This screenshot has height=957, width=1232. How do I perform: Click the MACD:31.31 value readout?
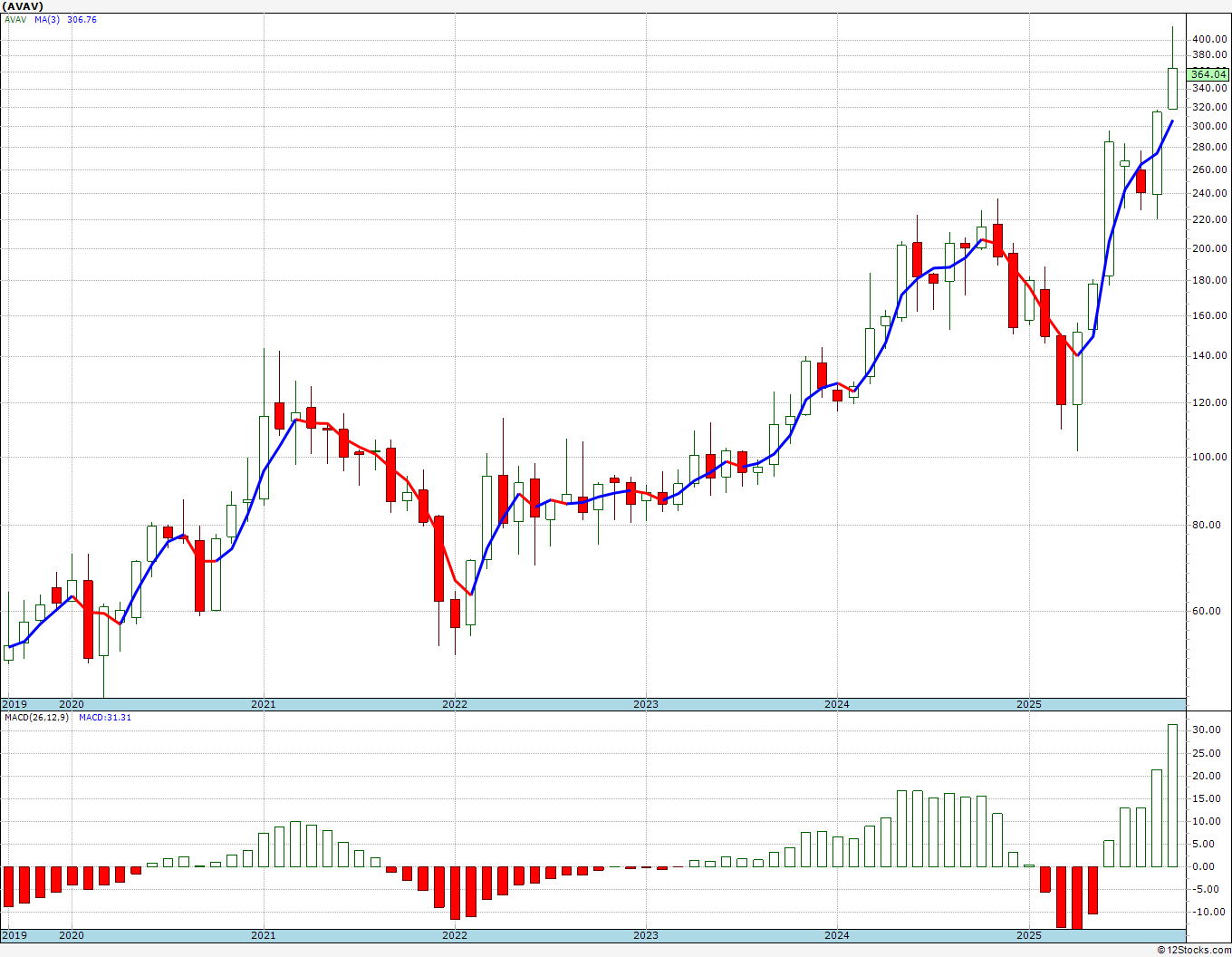105,718
